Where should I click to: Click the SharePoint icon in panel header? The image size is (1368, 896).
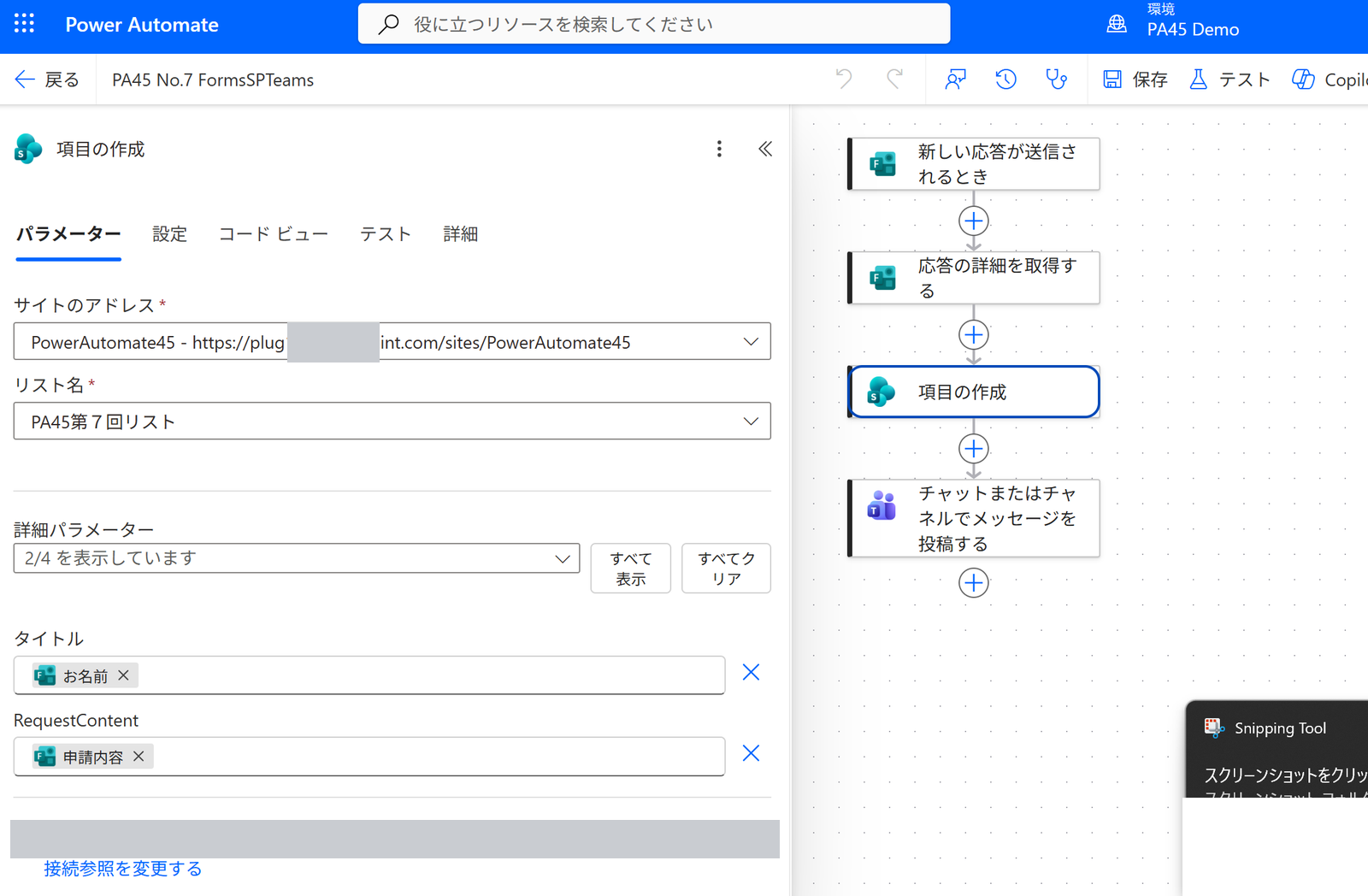(28, 149)
